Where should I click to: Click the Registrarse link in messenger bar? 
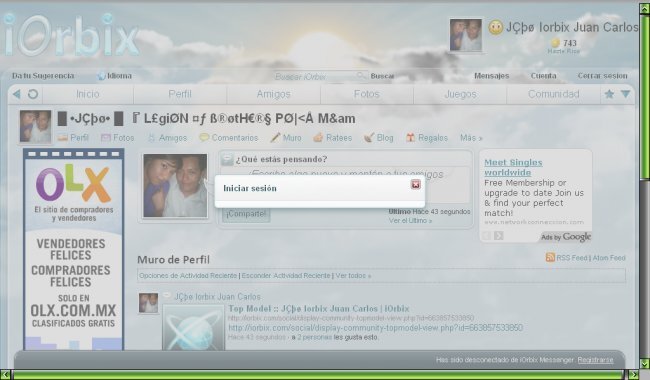(x=595, y=360)
